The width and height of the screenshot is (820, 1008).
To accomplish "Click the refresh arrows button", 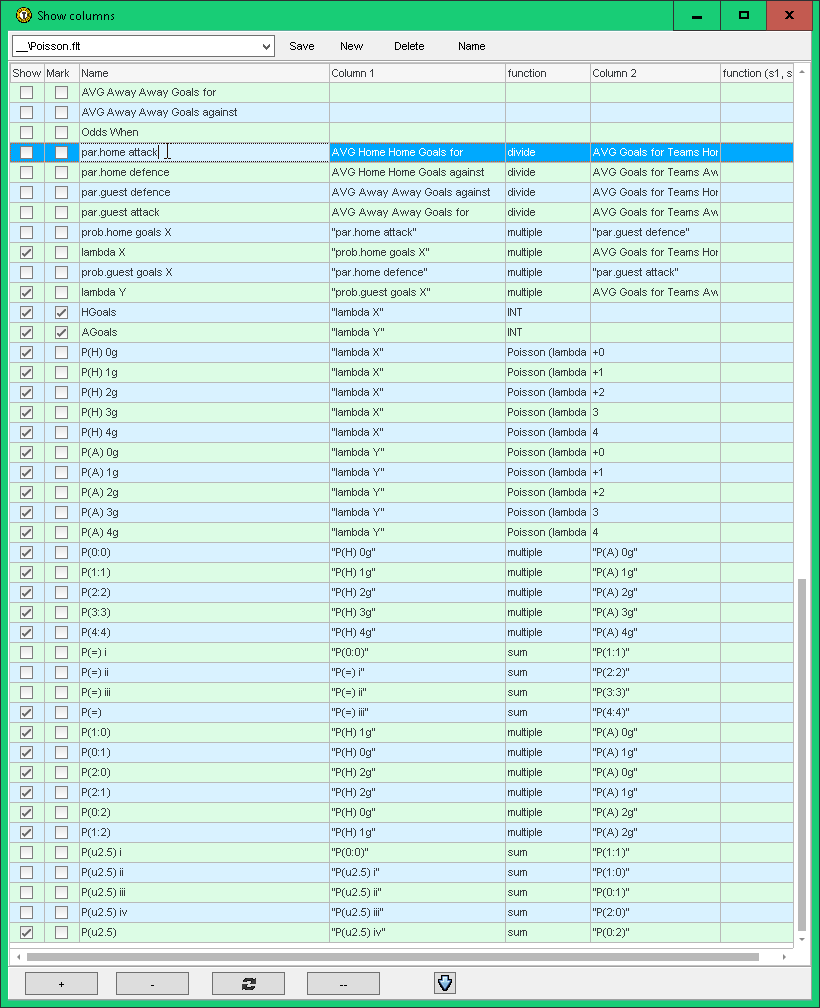I will tap(248, 983).
